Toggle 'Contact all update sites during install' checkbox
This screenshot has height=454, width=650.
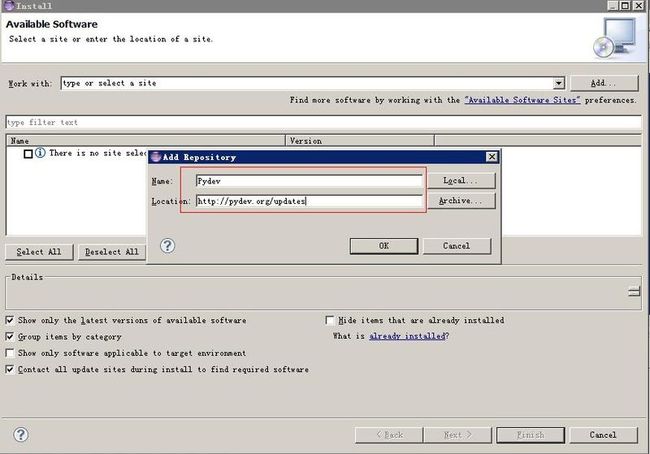point(10,369)
